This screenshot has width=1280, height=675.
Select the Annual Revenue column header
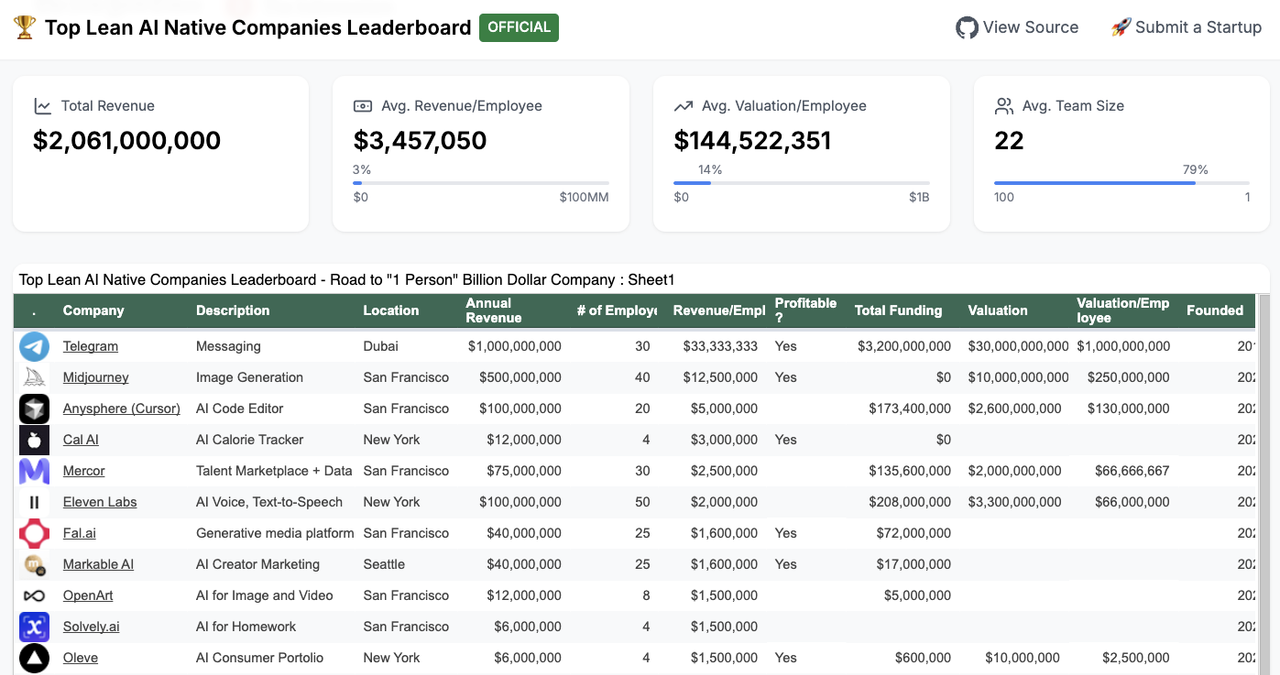(x=494, y=310)
